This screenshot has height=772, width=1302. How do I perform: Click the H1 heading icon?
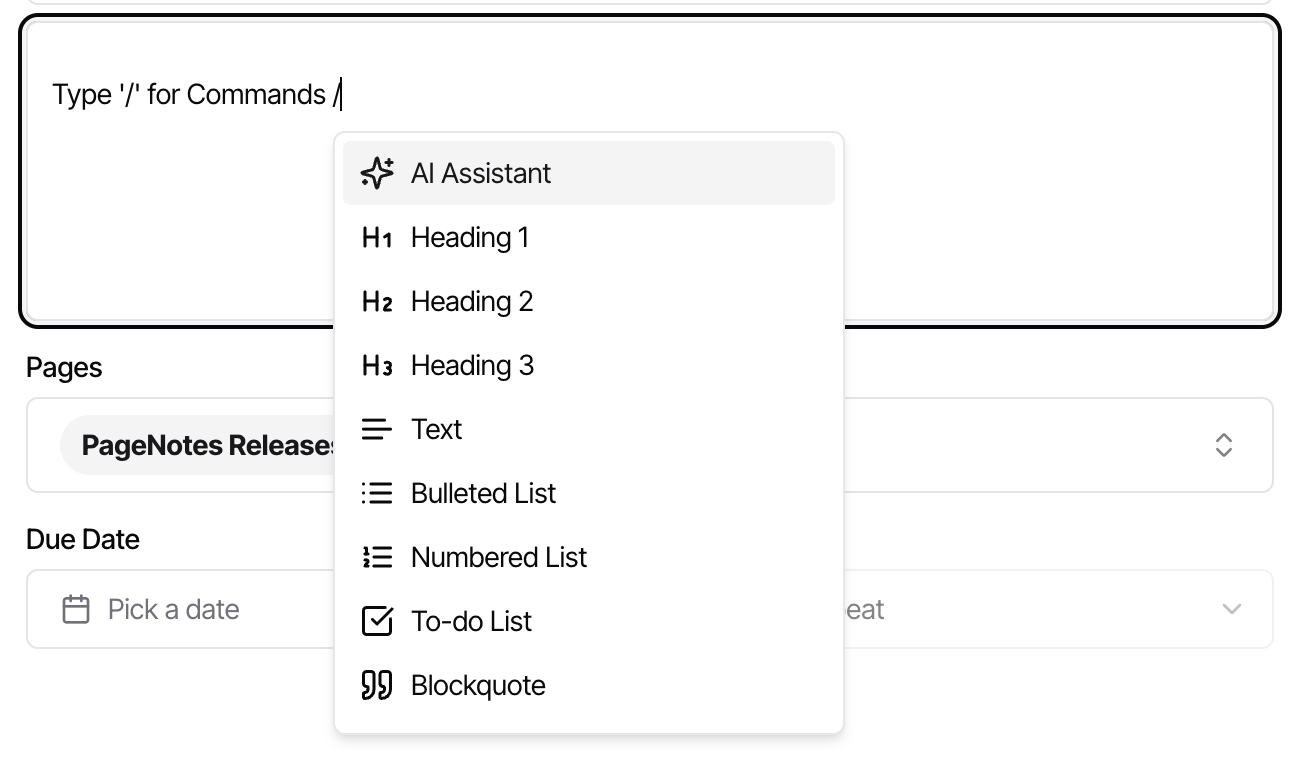[377, 238]
